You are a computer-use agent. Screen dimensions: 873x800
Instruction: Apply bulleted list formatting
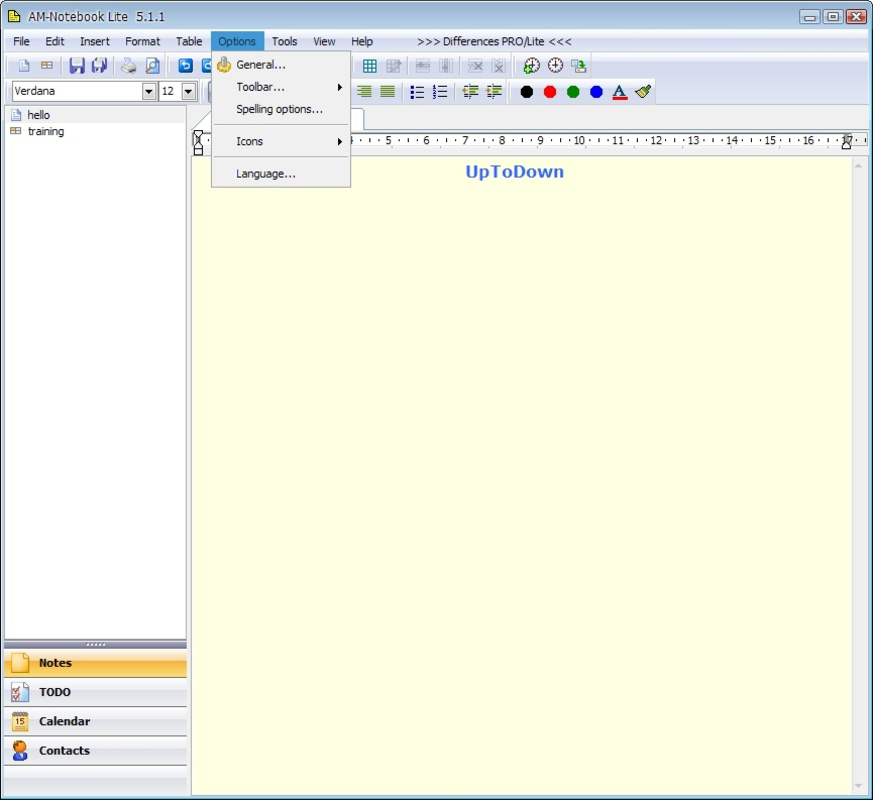point(417,92)
